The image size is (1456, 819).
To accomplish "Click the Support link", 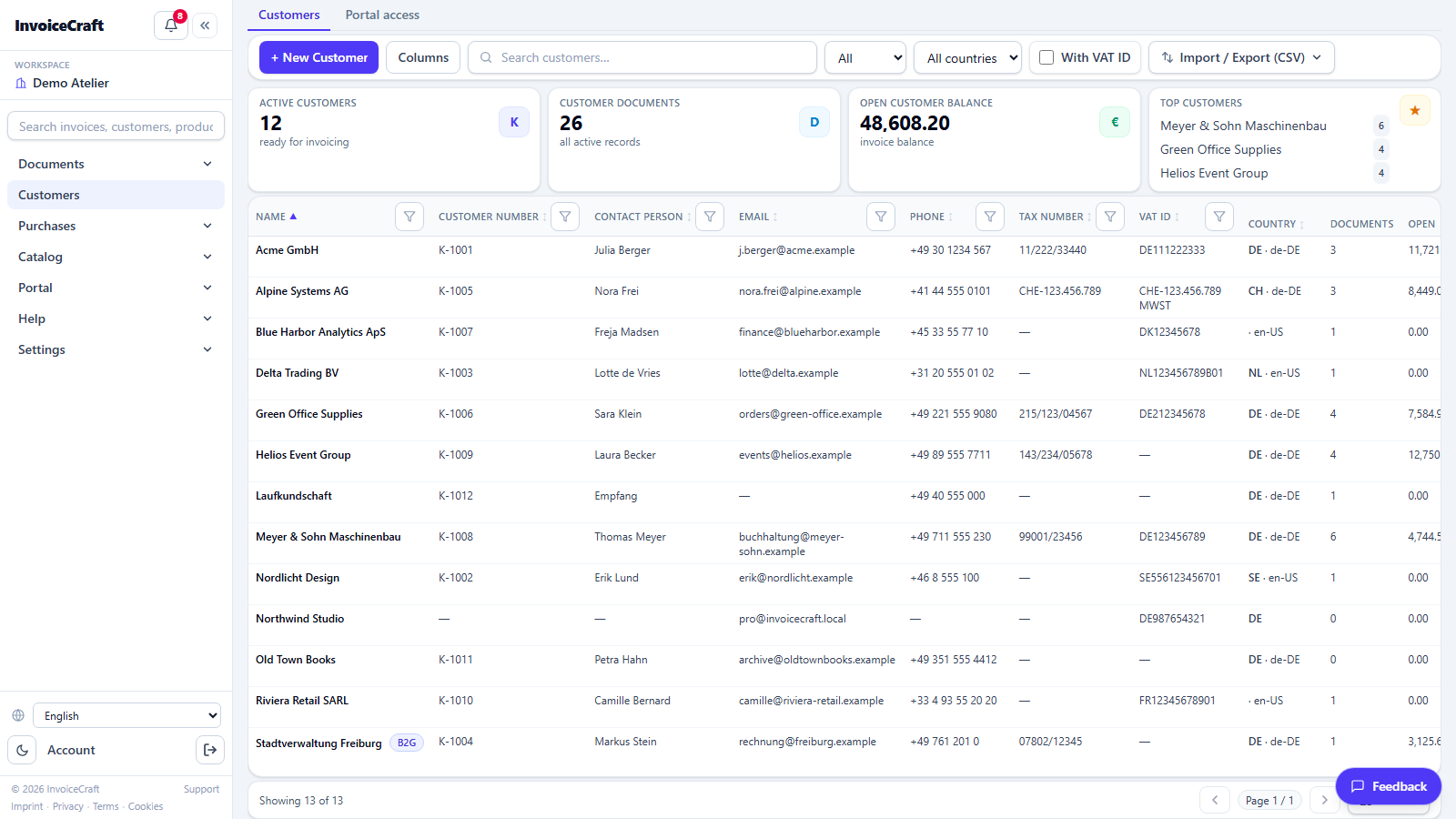I will pyautogui.click(x=201, y=789).
